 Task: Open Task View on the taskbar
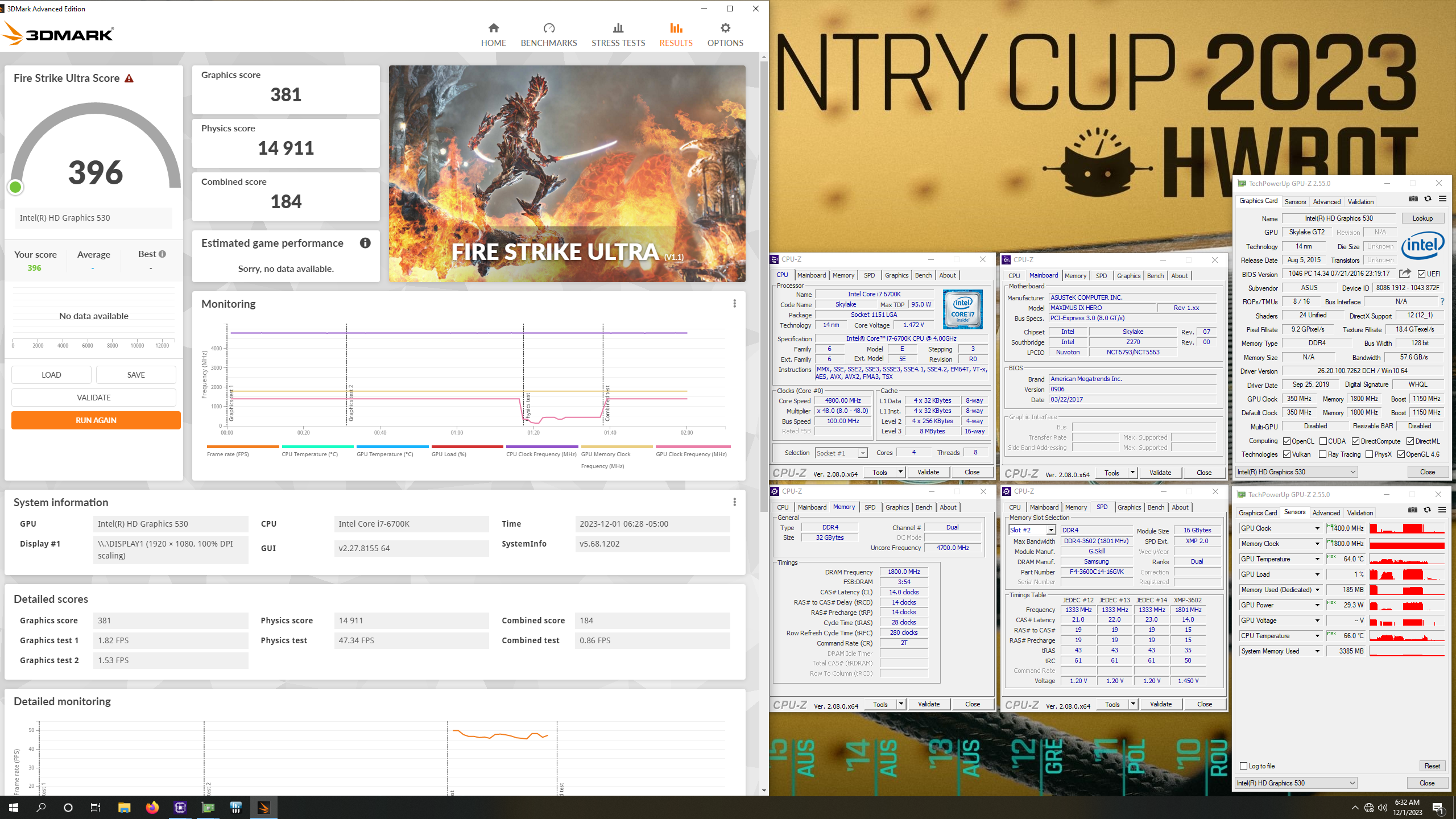[x=96, y=808]
